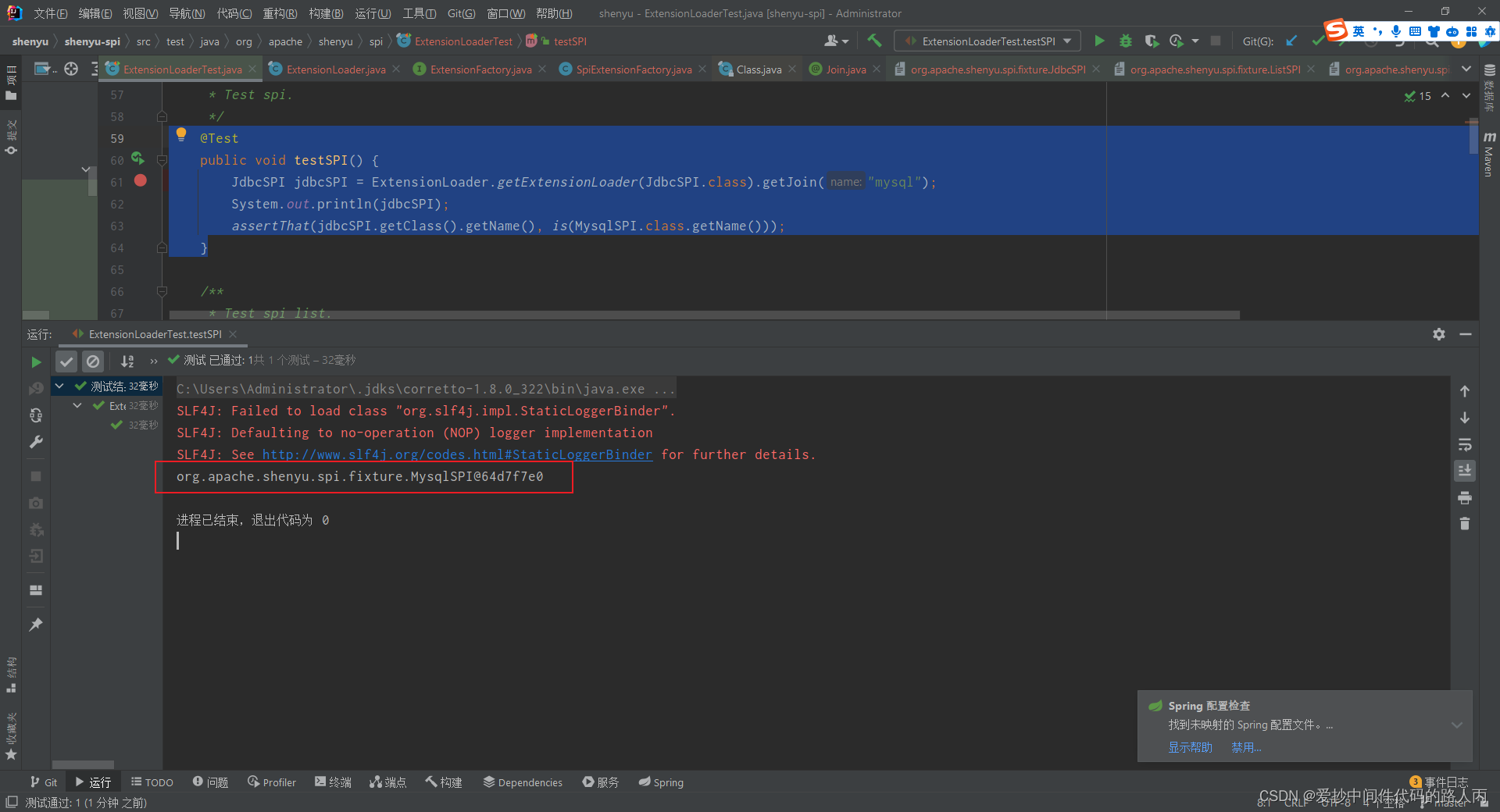The width and height of the screenshot is (1500, 812).
Task: Open the user account dropdown in toolbar
Action: click(x=836, y=41)
